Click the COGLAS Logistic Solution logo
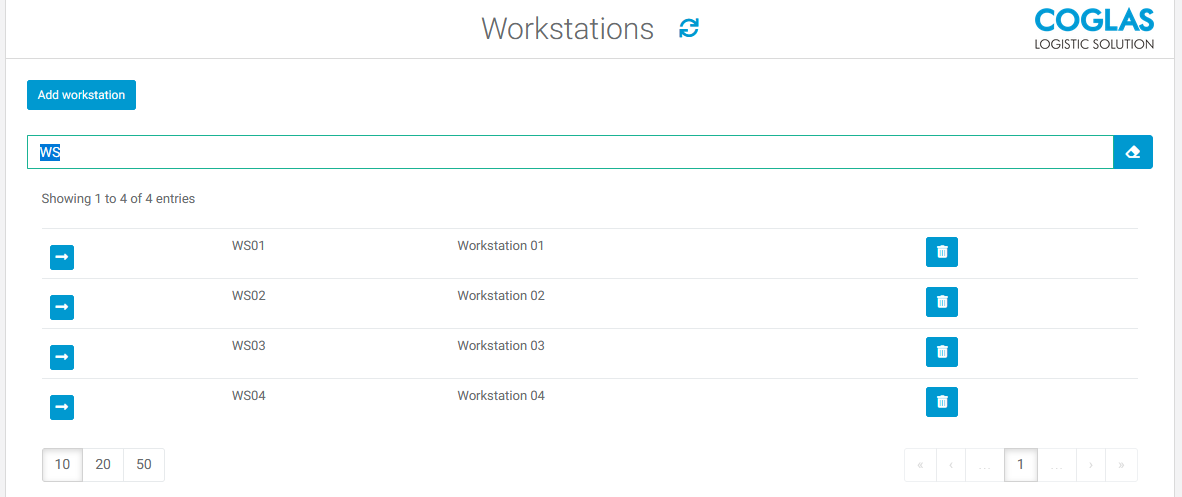 click(x=1094, y=28)
